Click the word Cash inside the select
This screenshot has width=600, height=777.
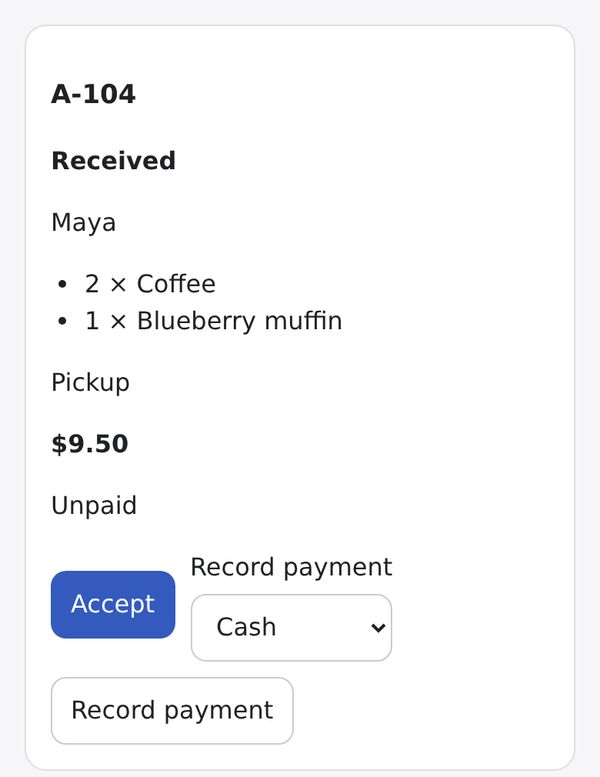(246, 627)
